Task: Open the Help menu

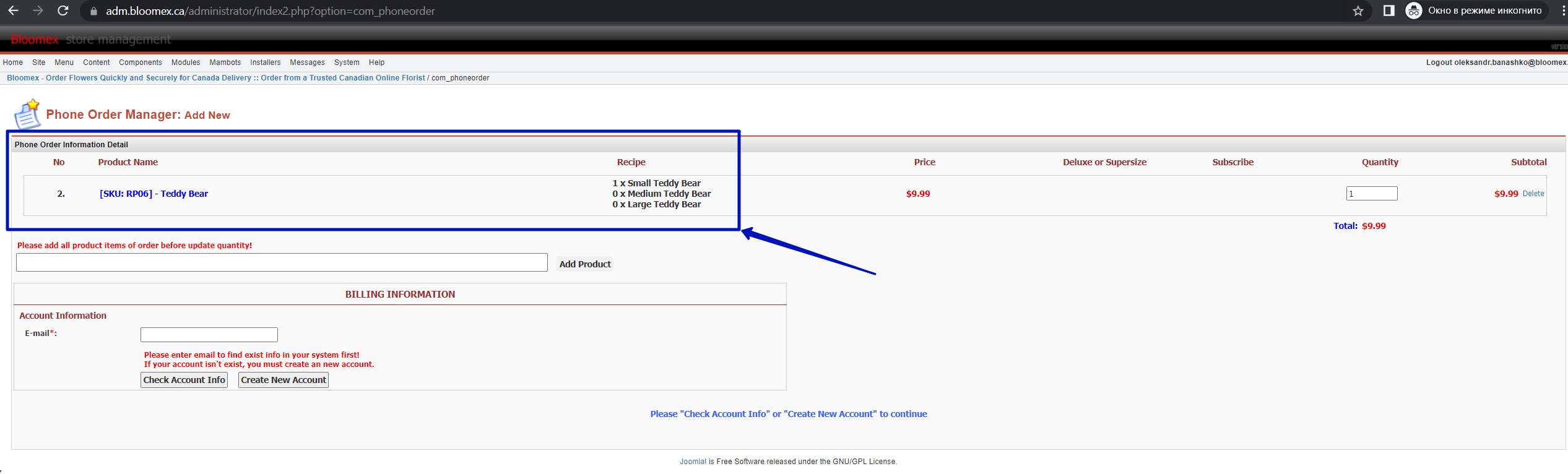Action: [x=377, y=62]
